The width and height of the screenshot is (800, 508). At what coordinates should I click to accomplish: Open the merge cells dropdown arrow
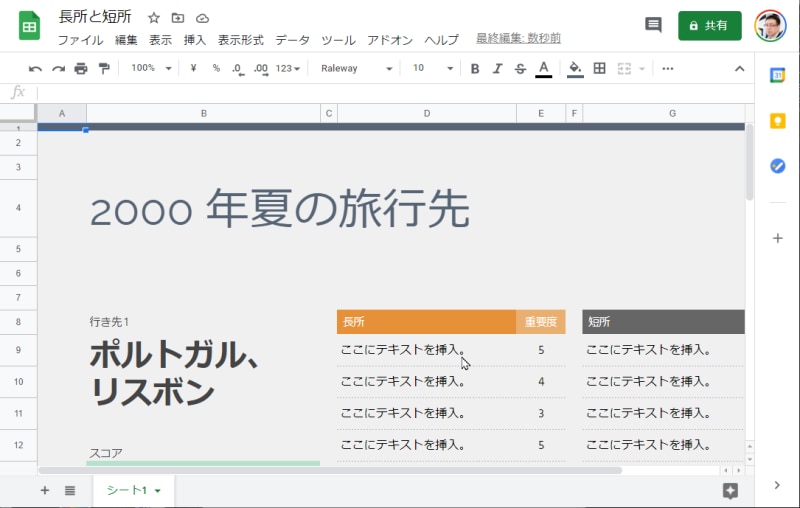tap(642, 68)
